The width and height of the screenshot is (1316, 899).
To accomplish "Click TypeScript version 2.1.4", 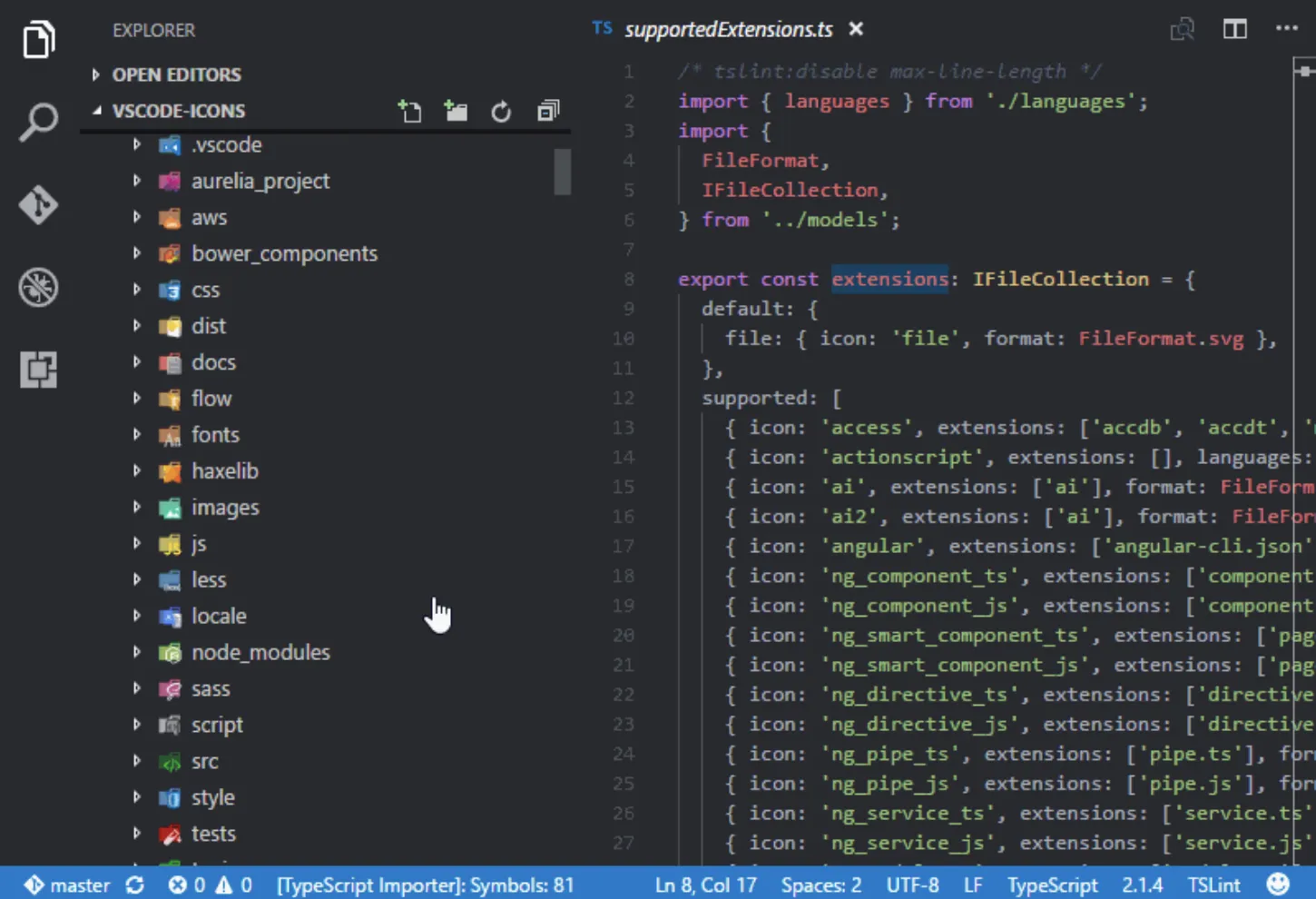I will tap(1143, 884).
